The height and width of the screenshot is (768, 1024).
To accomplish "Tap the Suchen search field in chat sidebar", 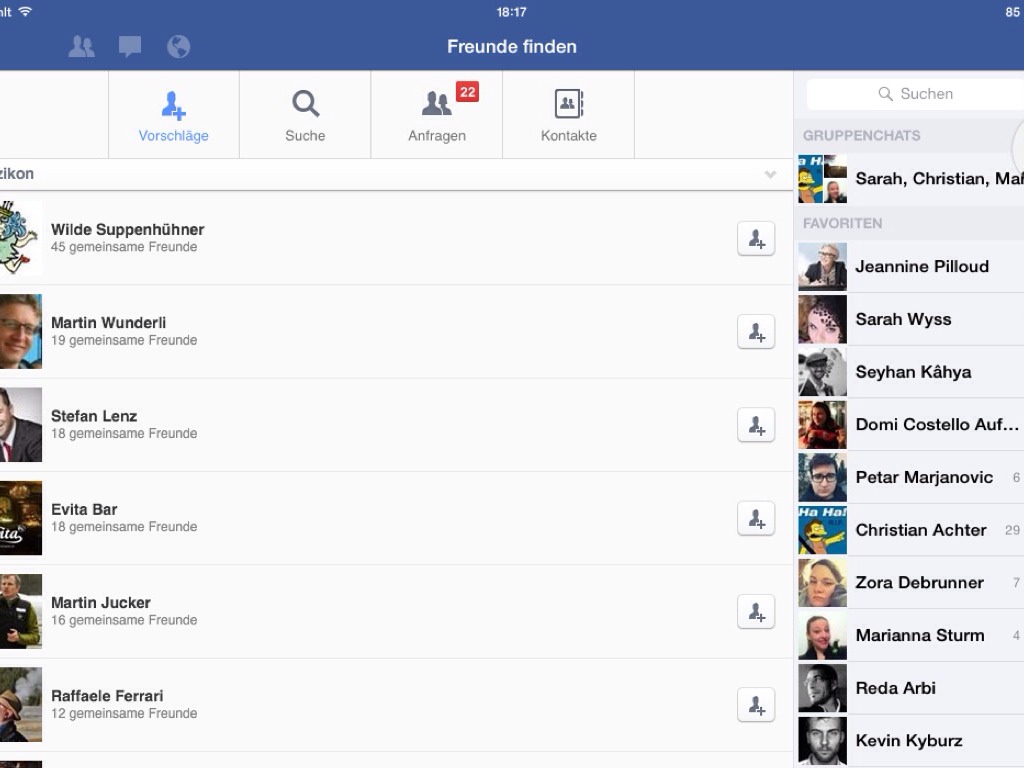I will coord(915,94).
